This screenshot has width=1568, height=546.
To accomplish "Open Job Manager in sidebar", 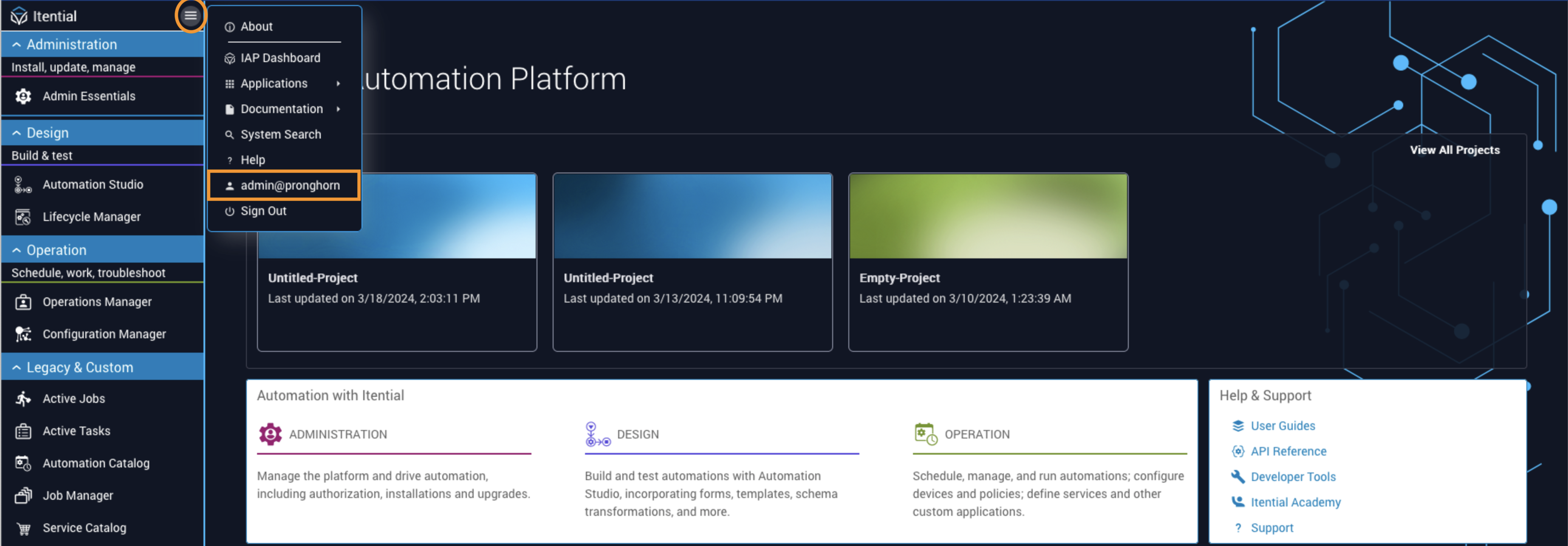I will pyautogui.click(x=77, y=495).
